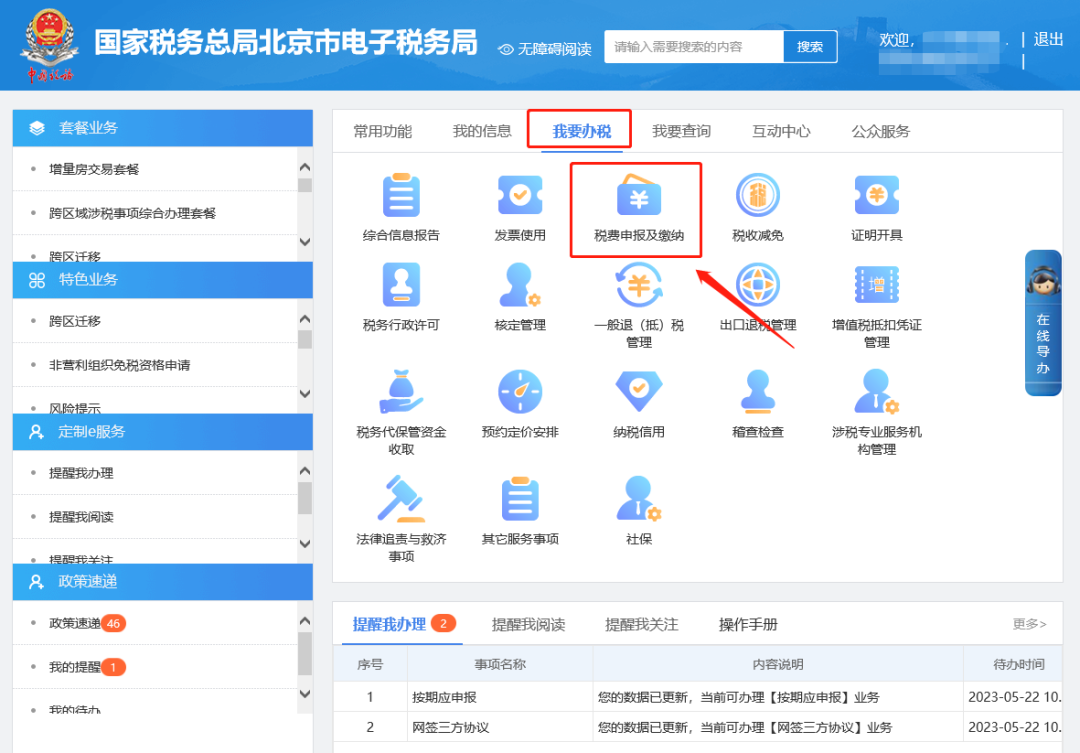Open 社保 icon
The width and height of the screenshot is (1080, 753).
638,499
